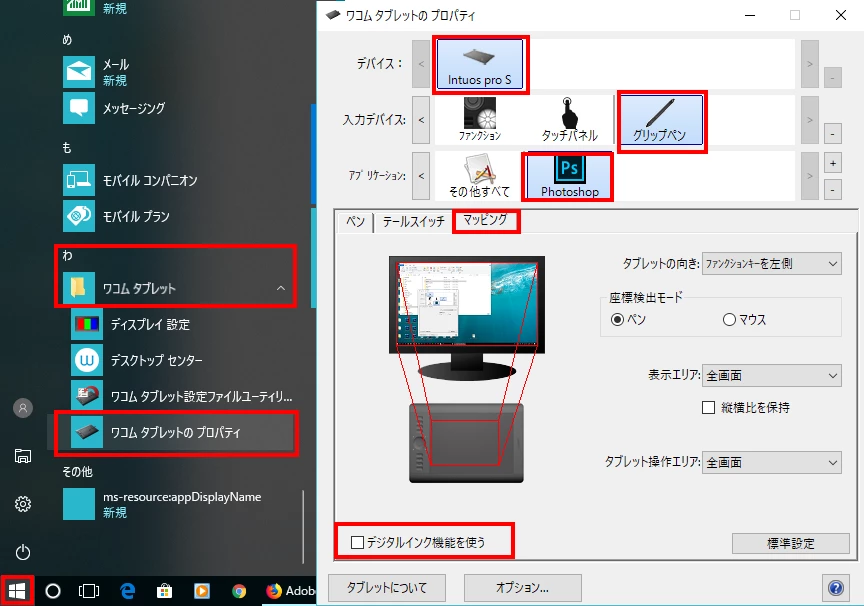Select the Intuos pro S device
Viewport: 864px width, 606px height.
pyautogui.click(x=479, y=64)
